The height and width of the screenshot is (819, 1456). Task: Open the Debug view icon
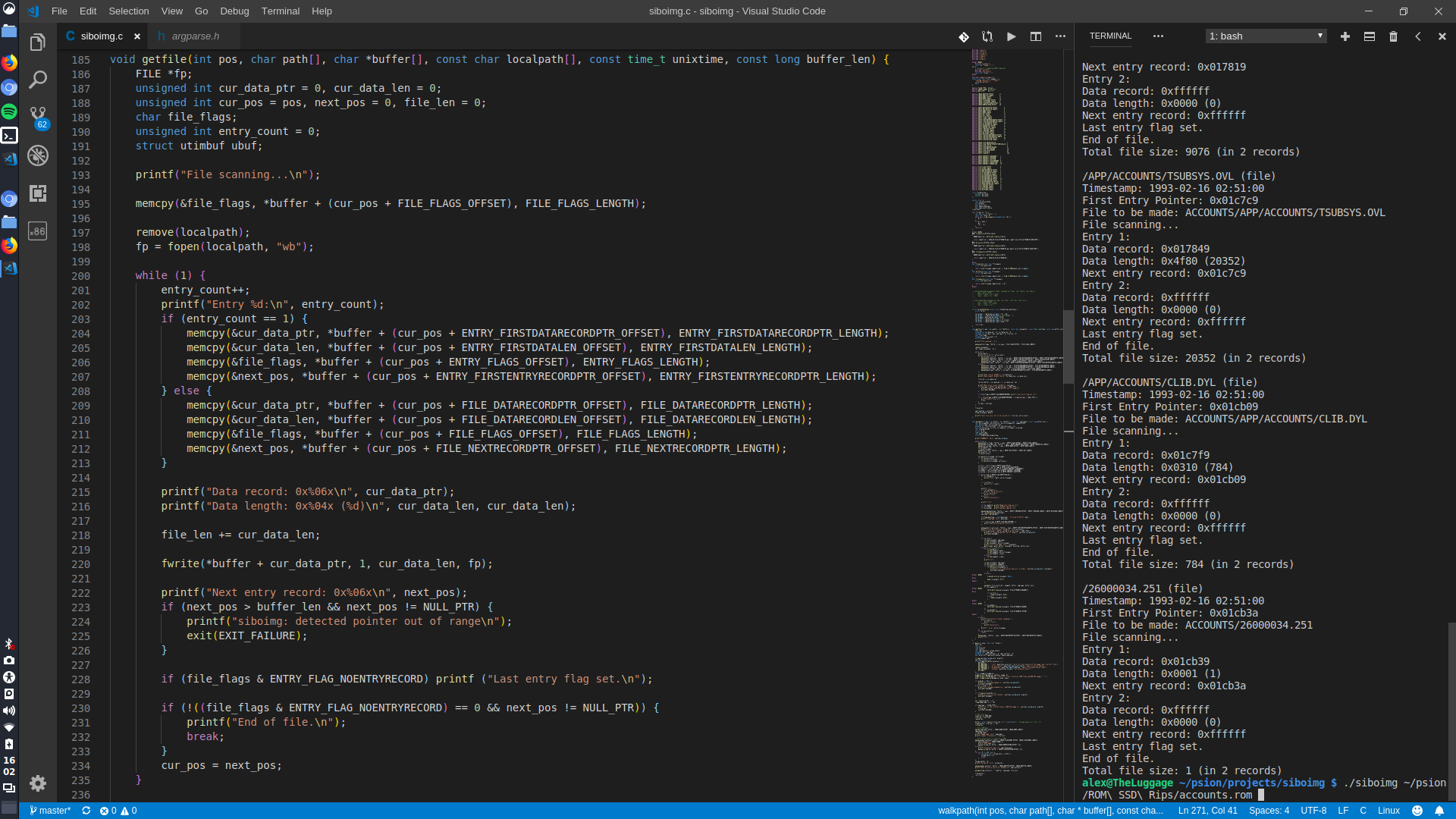38,155
